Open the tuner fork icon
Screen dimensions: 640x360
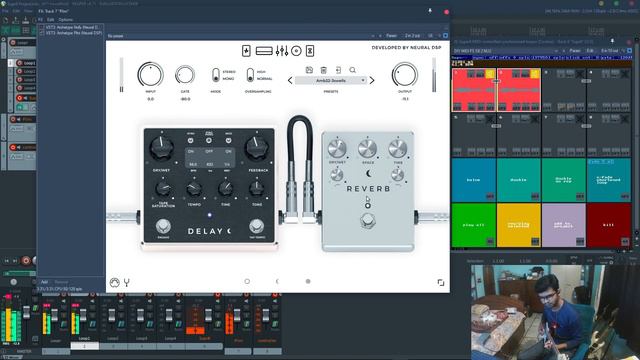coord(127,282)
